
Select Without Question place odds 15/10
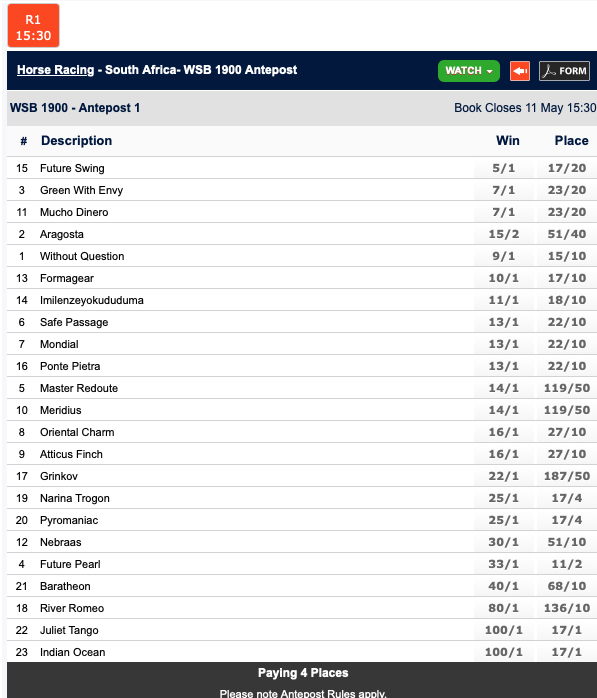(x=567, y=256)
